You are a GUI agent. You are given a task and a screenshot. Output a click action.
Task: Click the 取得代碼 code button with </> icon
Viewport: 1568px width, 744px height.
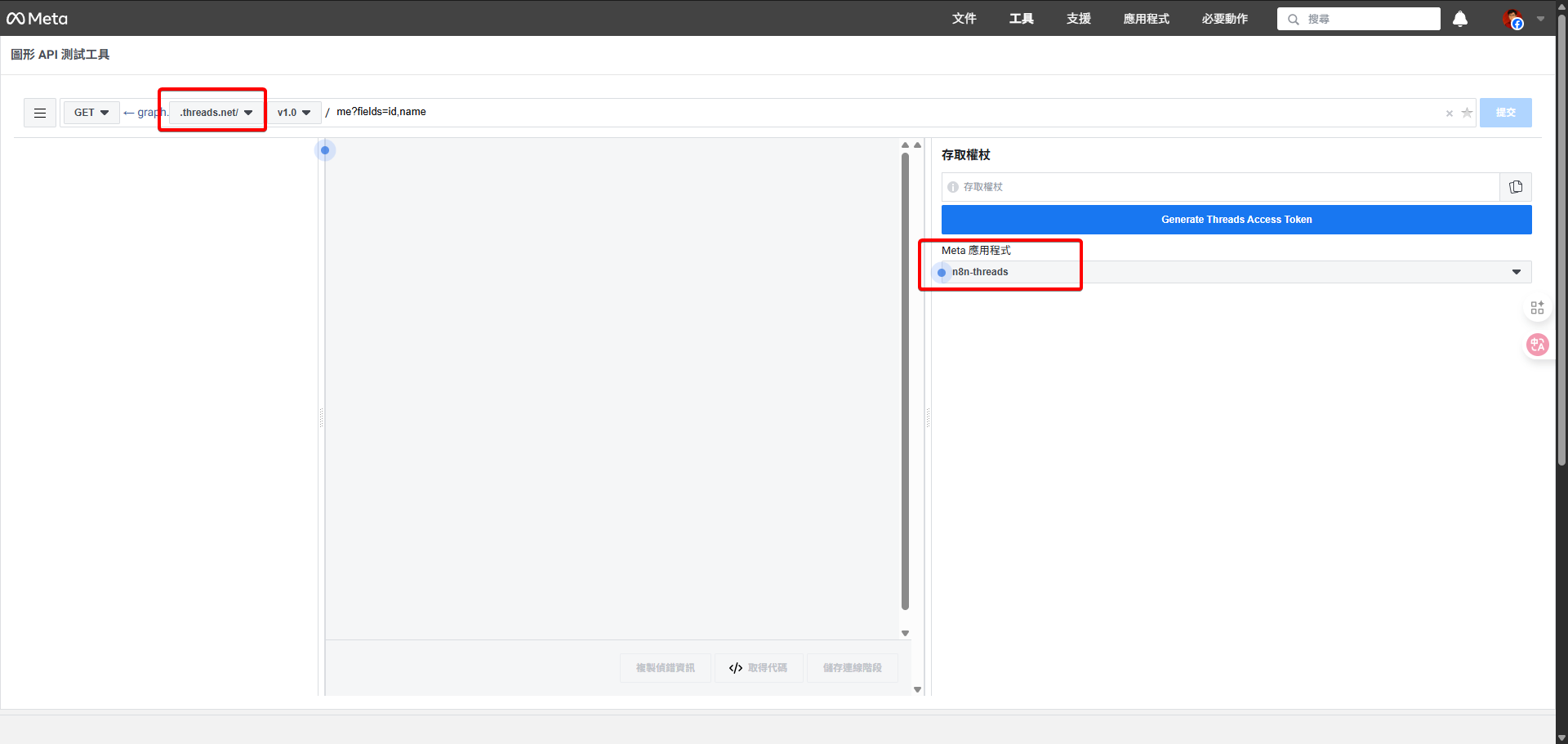point(759,668)
